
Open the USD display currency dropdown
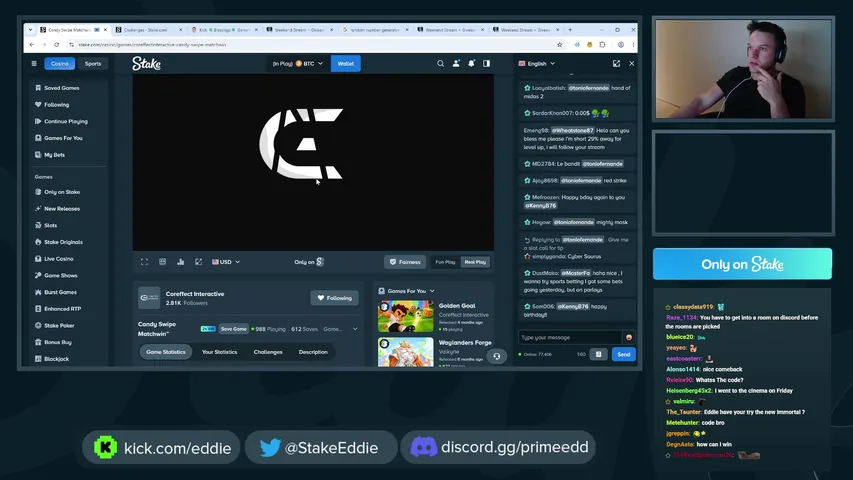pyautogui.click(x=226, y=262)
